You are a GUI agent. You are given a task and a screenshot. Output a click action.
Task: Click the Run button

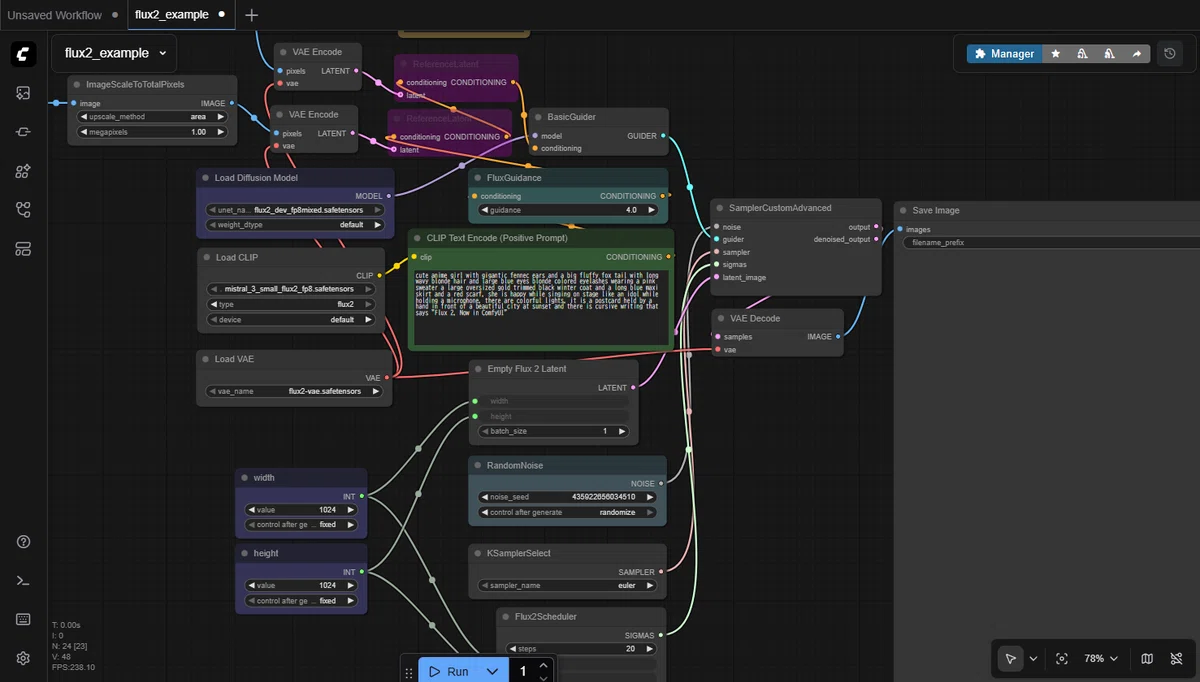pos(449,672)
